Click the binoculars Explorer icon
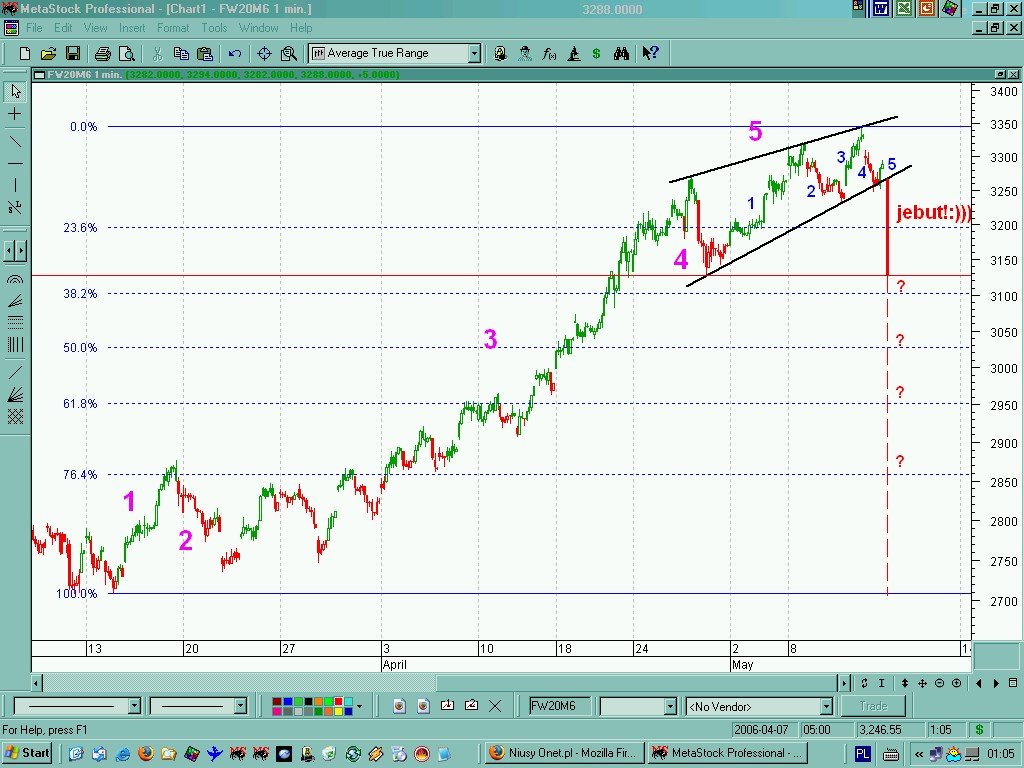The height and width of the screenshot is (768, 1024). point(621,53)
